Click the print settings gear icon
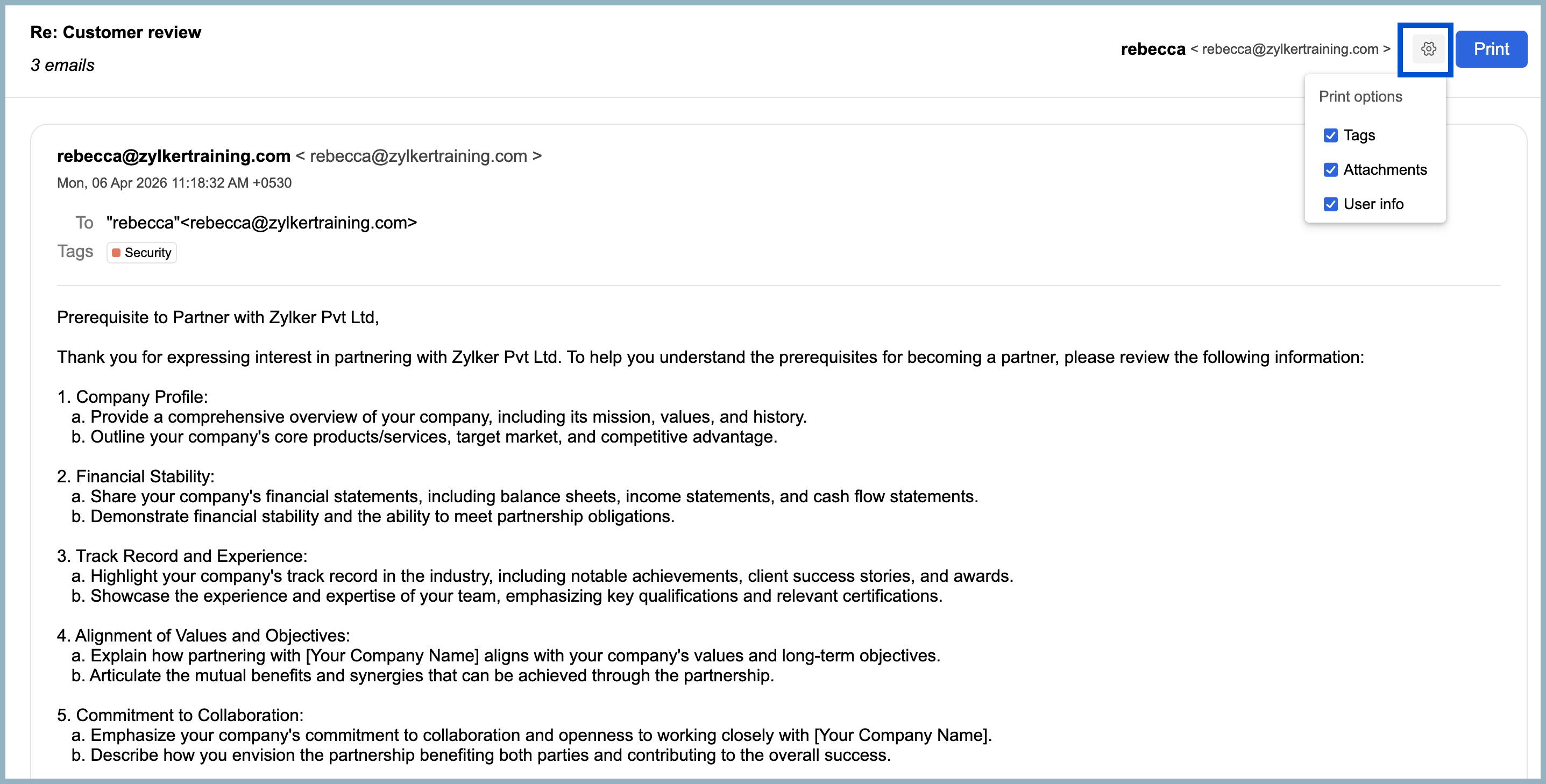Screen dimensions: 1546x784 coord(1428,49)
